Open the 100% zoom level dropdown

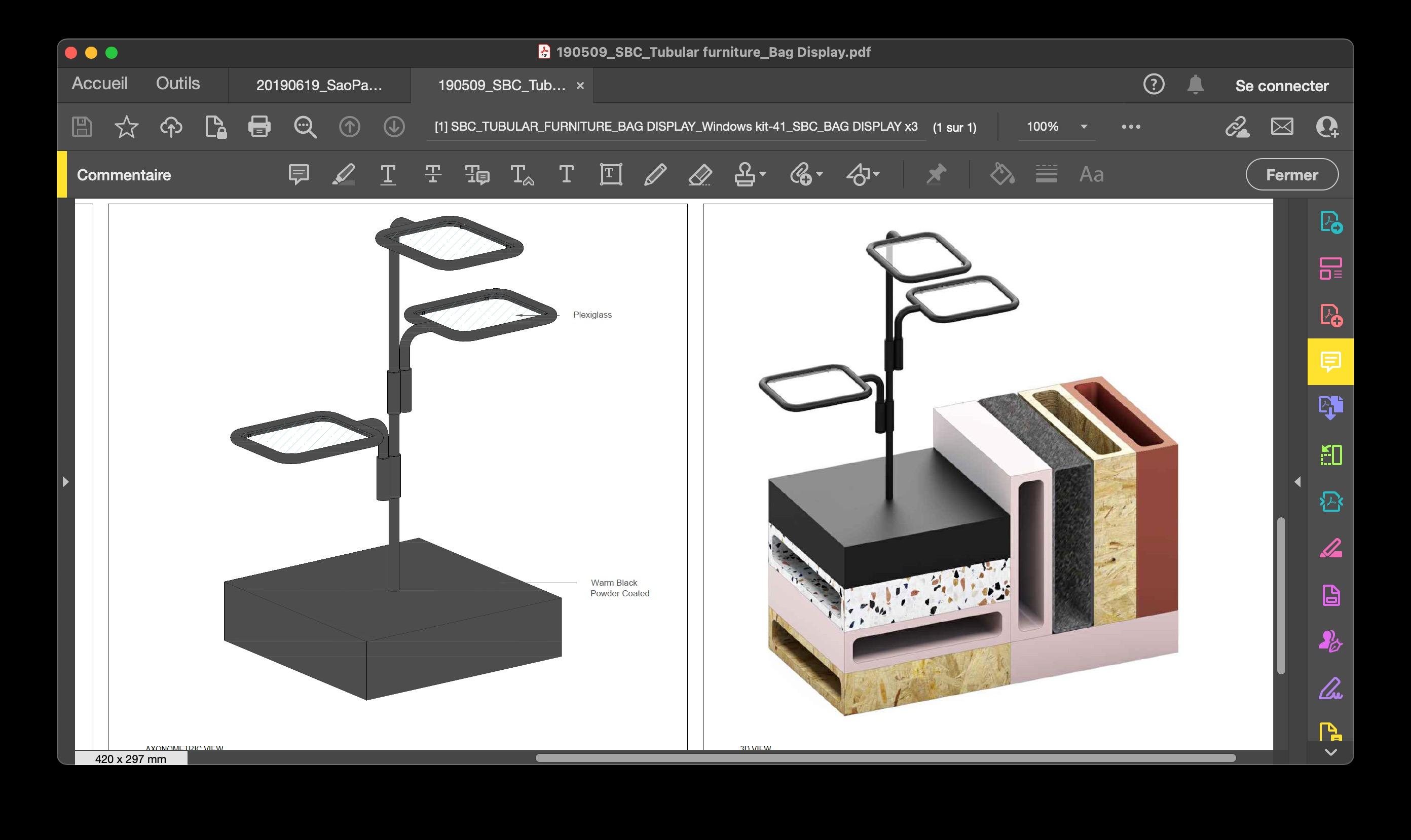coord(1083,126)
